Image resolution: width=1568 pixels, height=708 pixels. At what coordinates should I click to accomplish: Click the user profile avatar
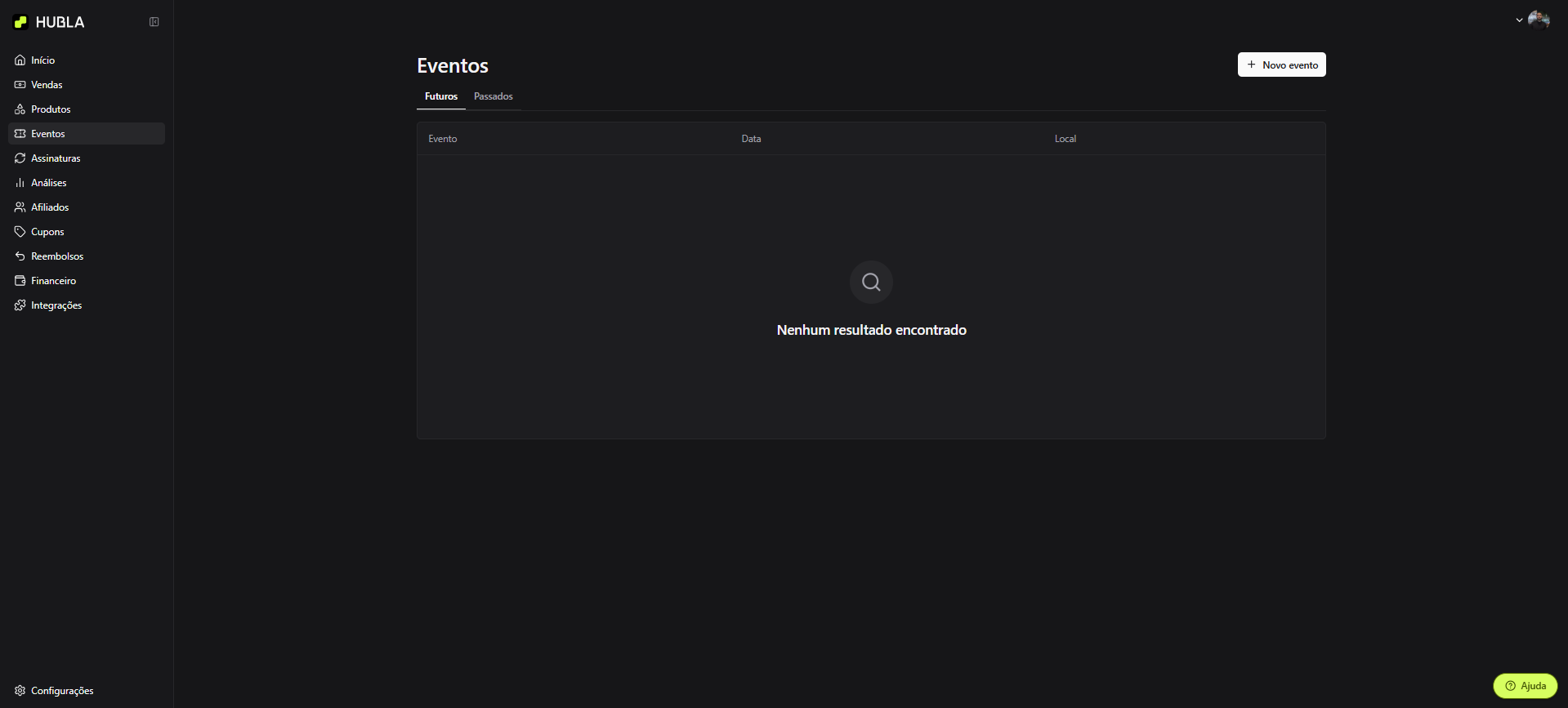(1539, 20)
